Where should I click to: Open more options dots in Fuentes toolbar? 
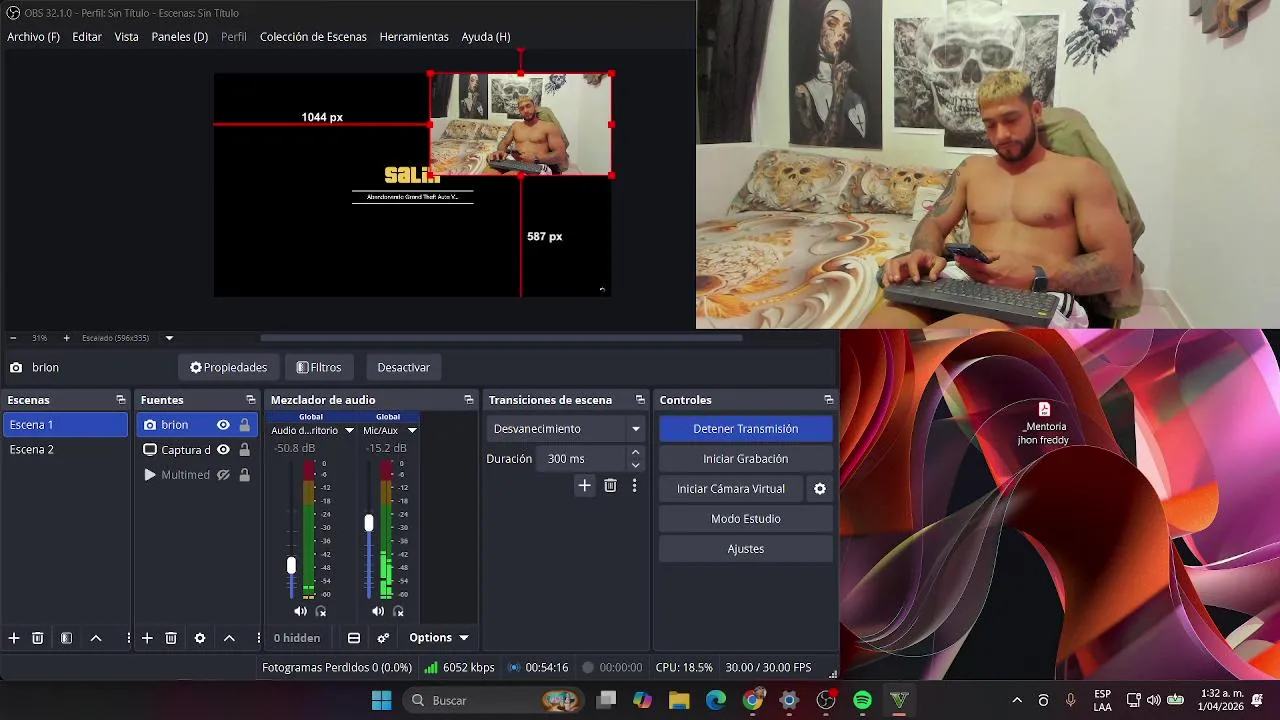[x=259, y=638]
